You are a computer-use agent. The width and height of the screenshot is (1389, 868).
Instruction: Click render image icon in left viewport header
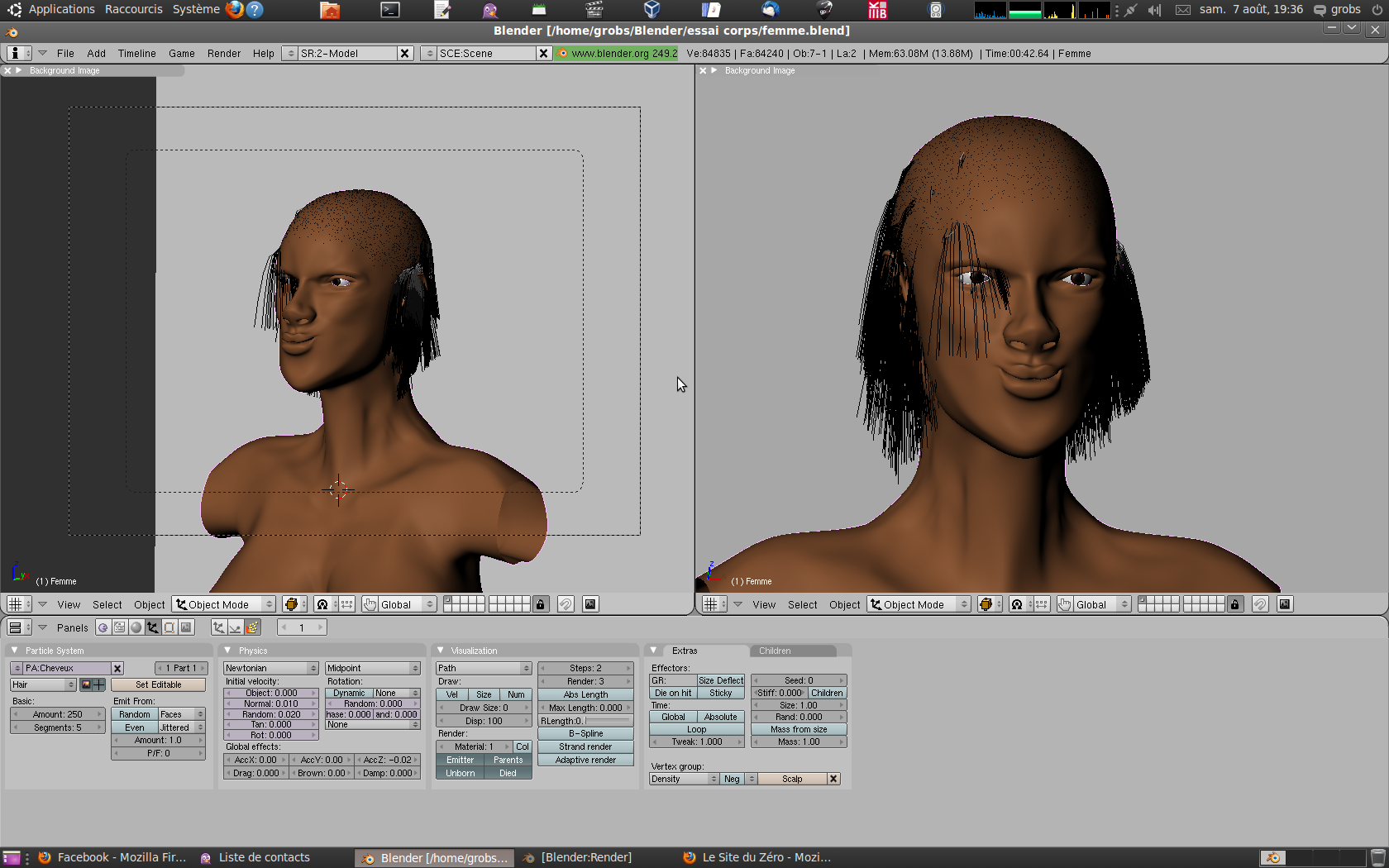point(590,604)
